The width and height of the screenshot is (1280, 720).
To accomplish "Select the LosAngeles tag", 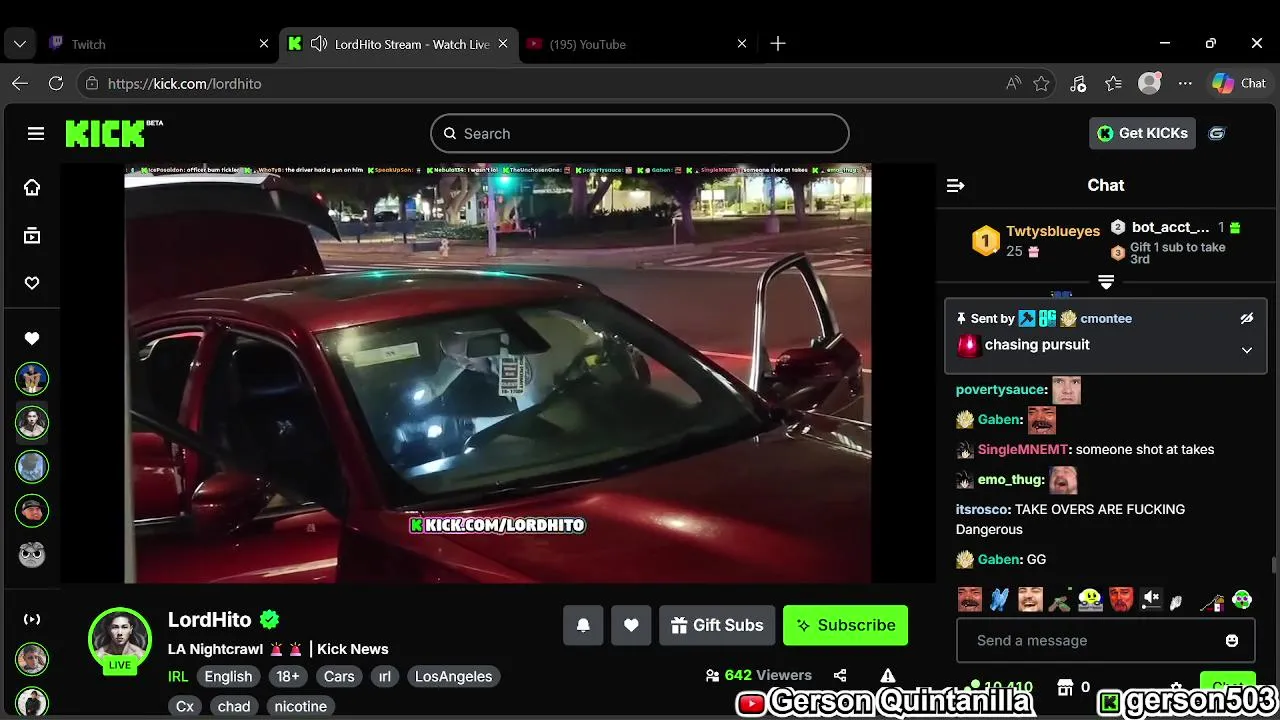I will click(x=453, y=676).
